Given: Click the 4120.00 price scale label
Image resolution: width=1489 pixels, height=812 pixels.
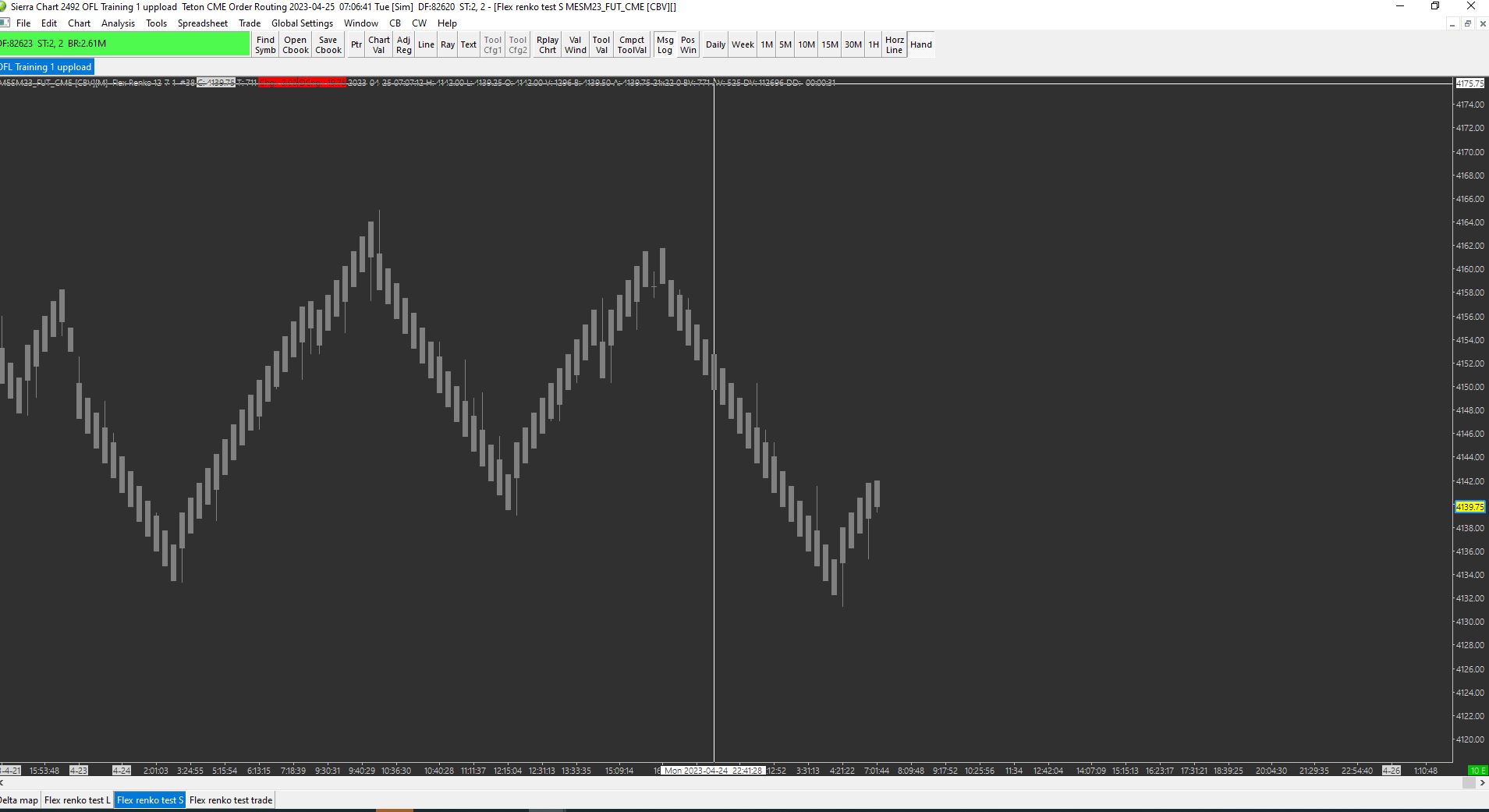Looking at the screenshot, I should click(x=1470, y=739).
